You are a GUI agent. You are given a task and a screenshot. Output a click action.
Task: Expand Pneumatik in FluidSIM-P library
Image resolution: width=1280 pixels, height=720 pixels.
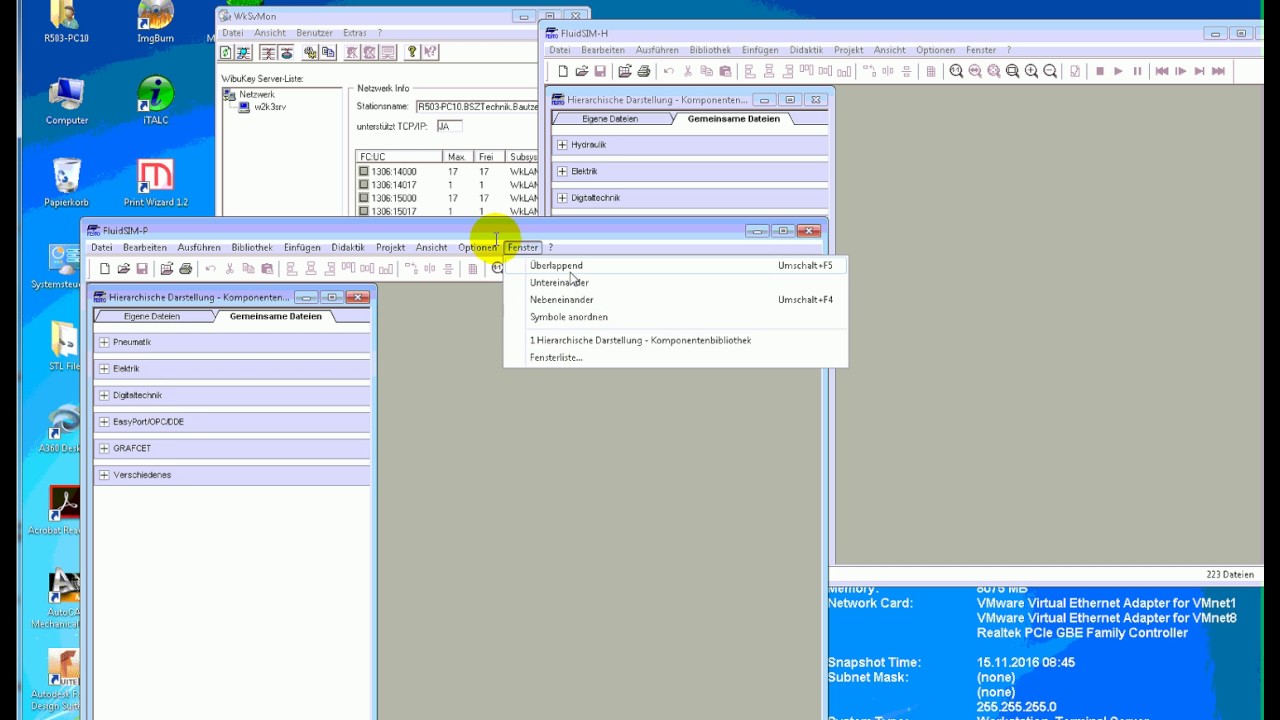(104, 342)
